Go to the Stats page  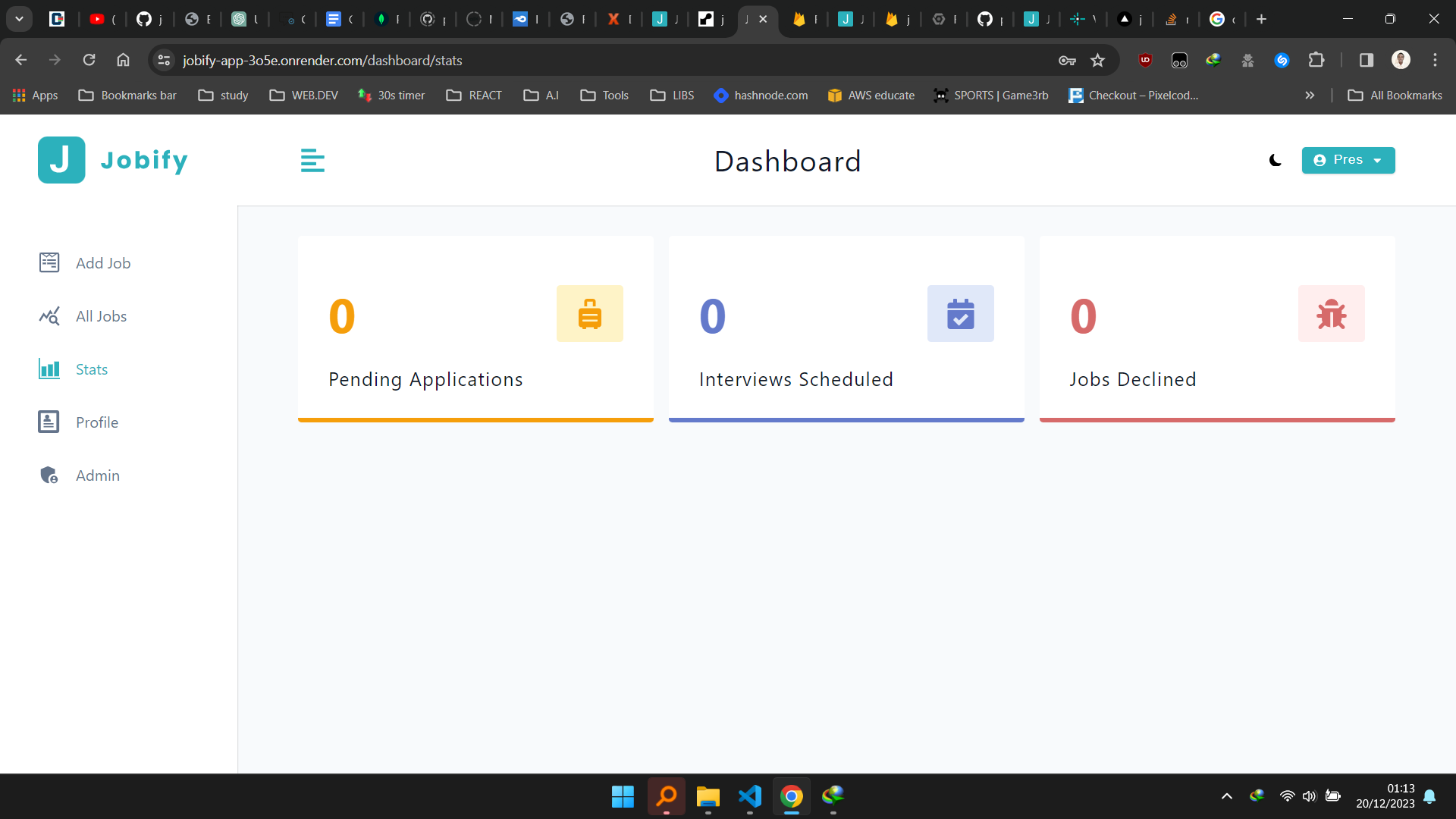pyautogui.click(x=74, y=369)
